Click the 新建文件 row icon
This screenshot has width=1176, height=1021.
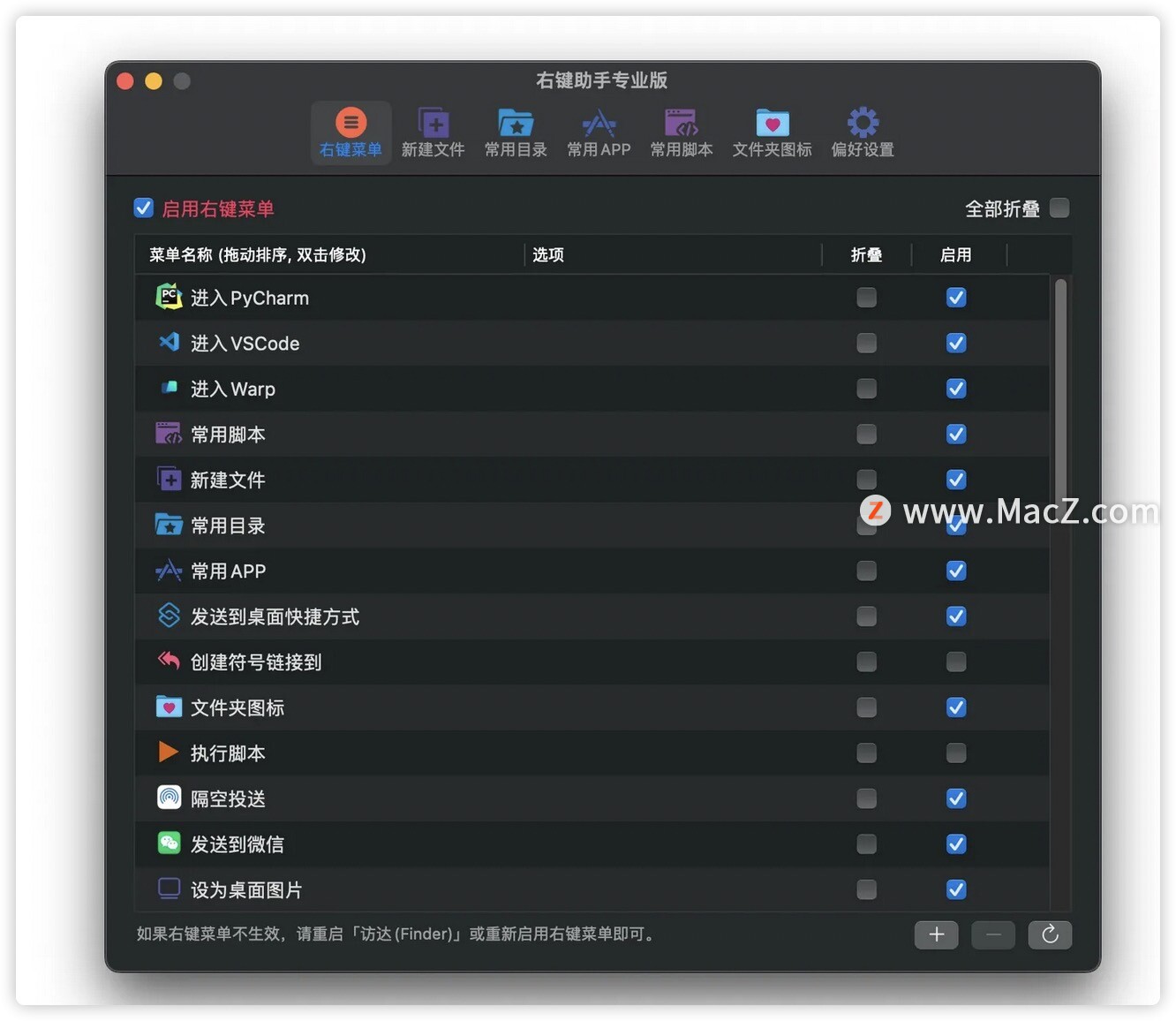tap(169, 479)
